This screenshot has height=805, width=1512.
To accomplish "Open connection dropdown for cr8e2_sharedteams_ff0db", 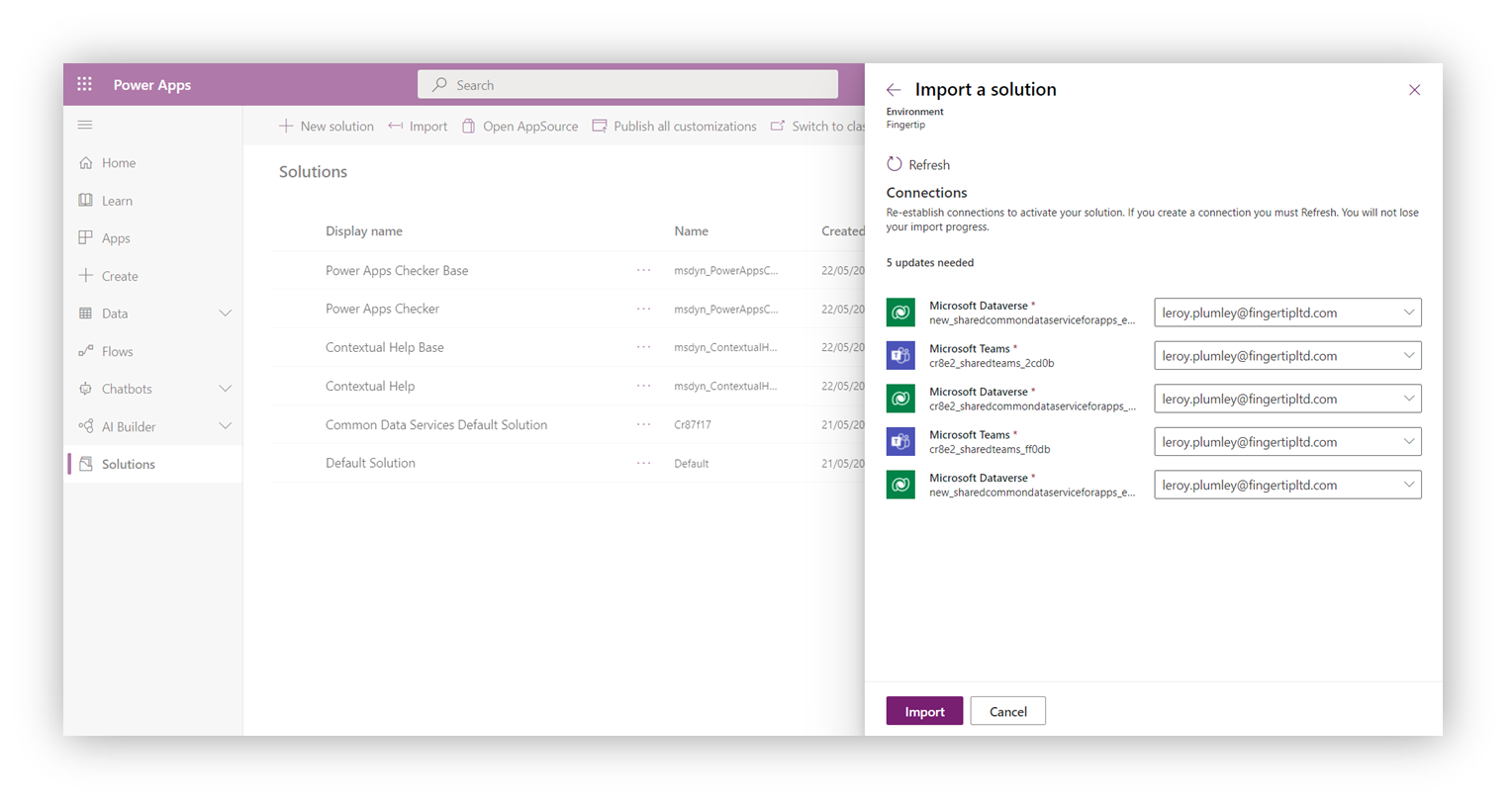I will pyautogui.click(x=1287, y=442).
